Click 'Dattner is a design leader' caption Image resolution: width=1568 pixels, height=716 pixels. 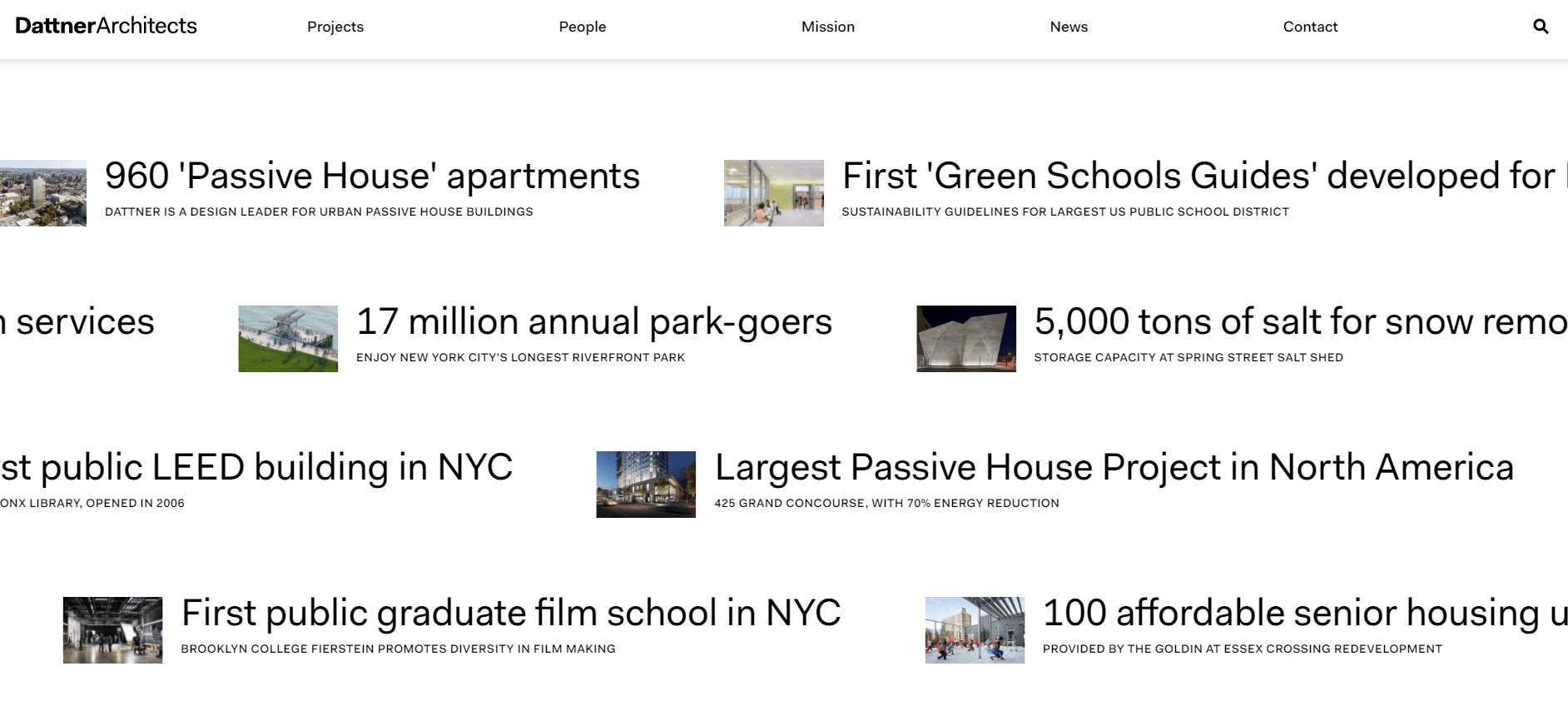(x=319, y=212)
